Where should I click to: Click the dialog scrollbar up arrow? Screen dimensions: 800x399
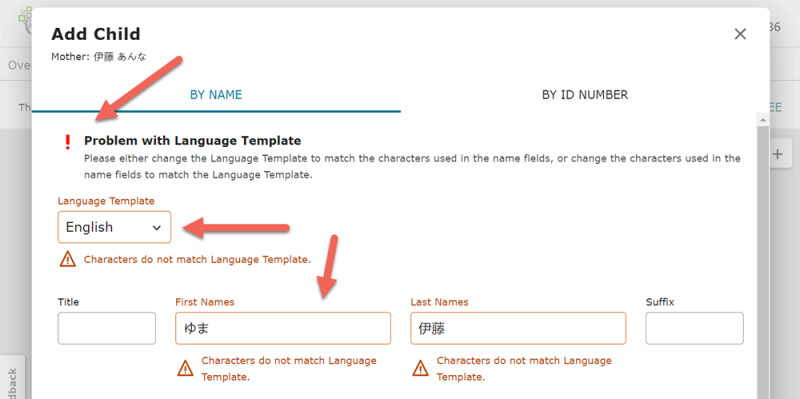click(763, 120)
